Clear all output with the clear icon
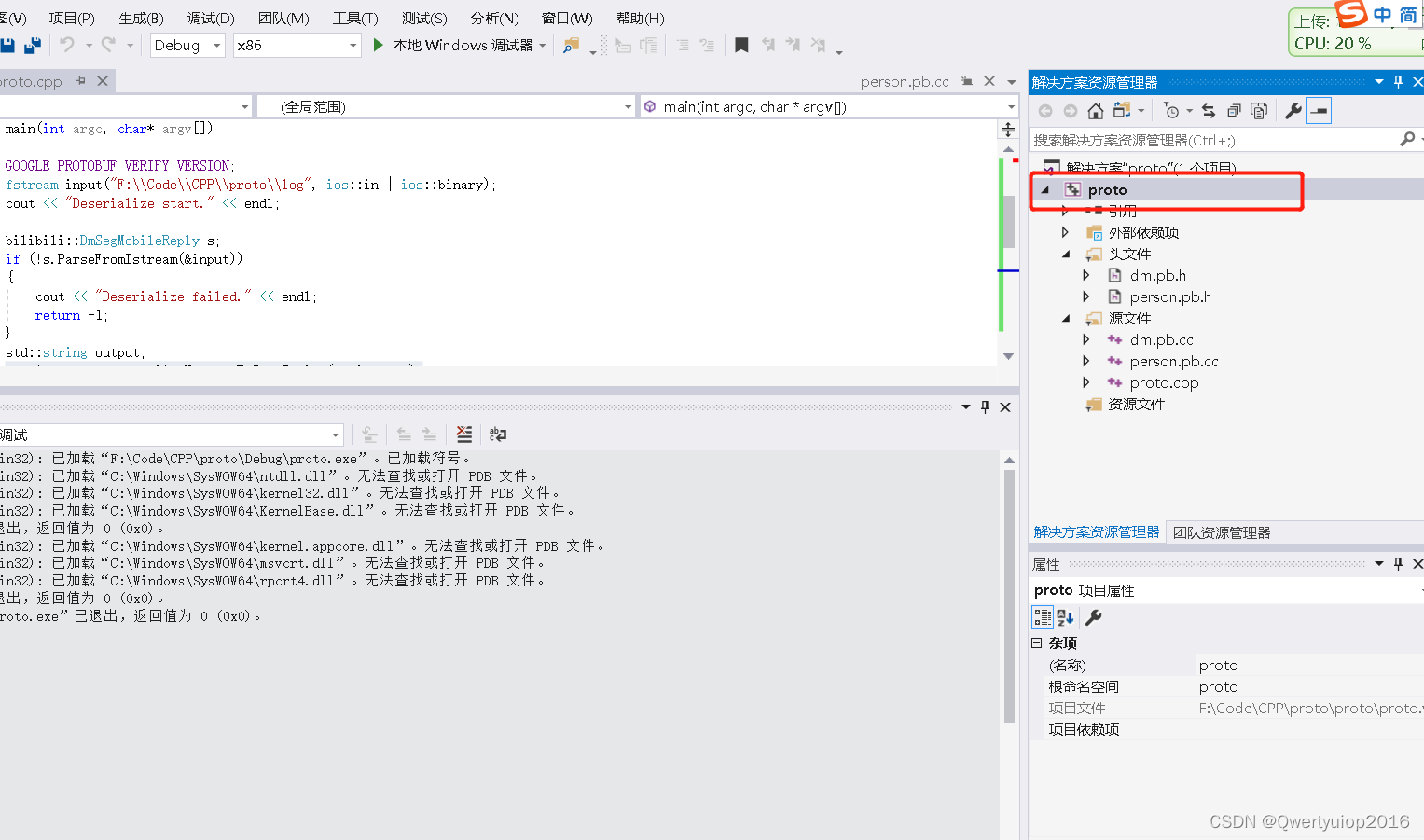This screenshot has height=840, width=1424. [x=464, y=434]
